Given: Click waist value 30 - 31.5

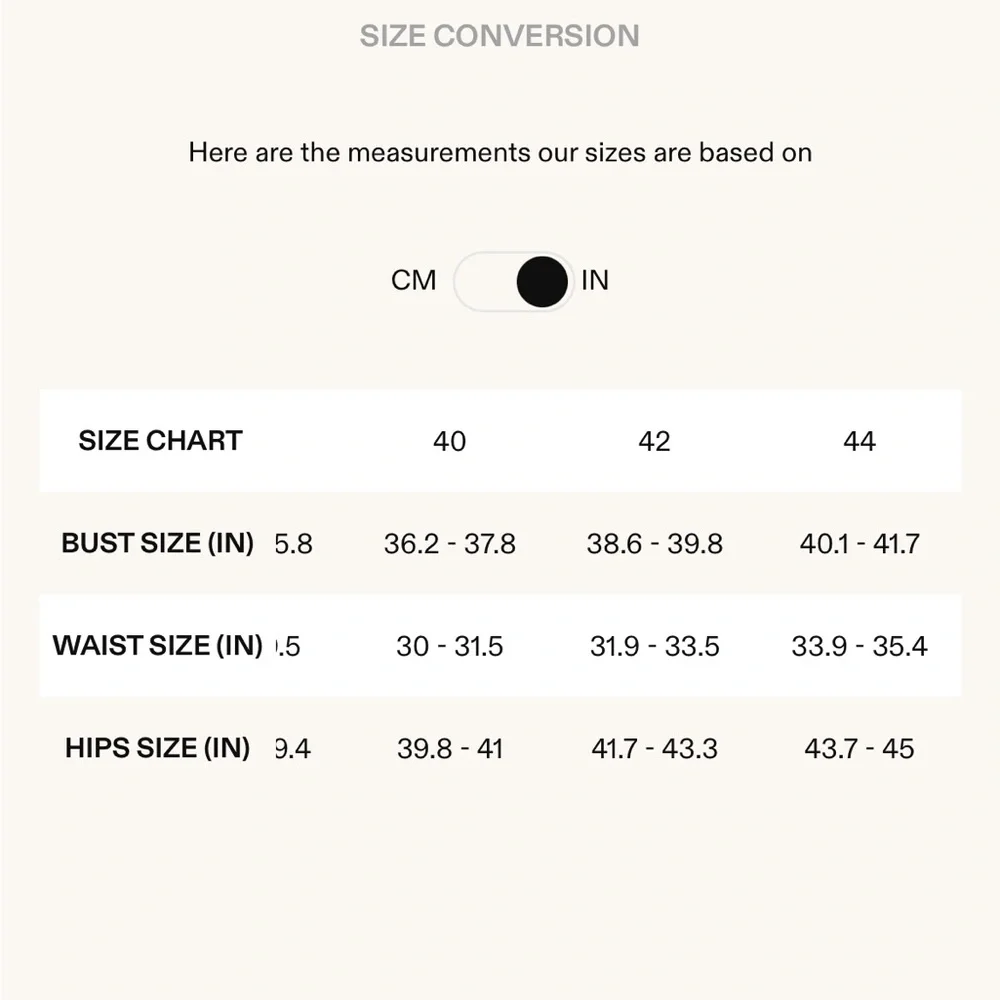Looking at the screenshot, I should pos(450,646).
